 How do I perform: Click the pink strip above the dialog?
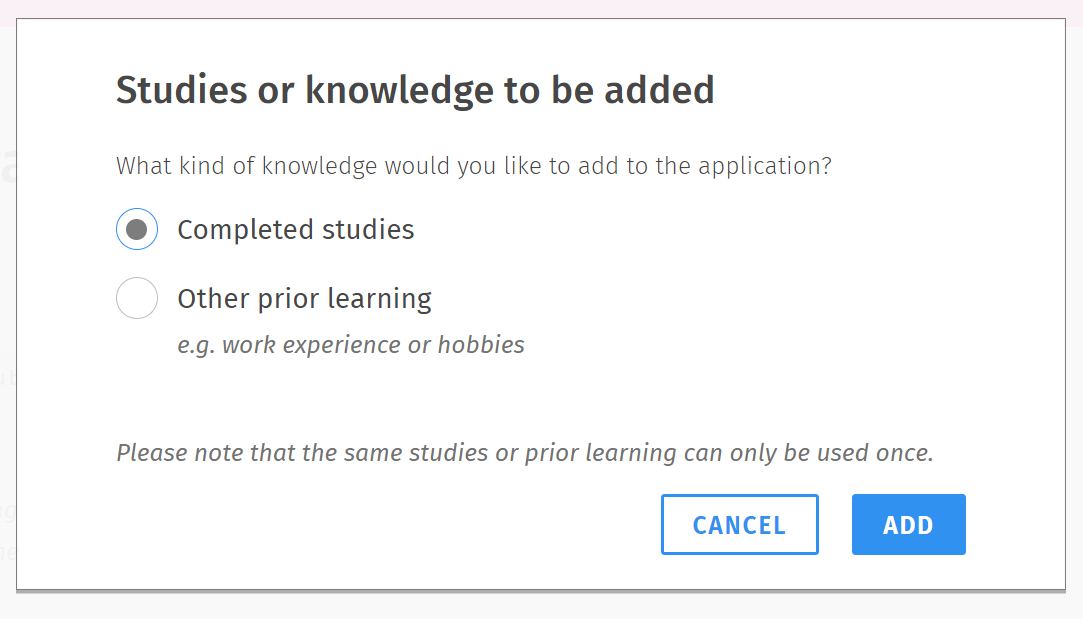click(x=540, y=8)
